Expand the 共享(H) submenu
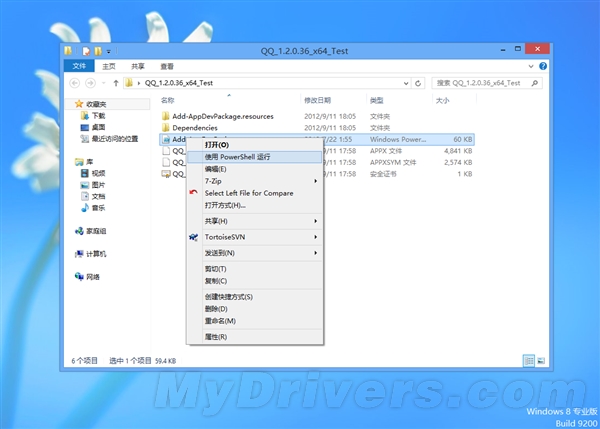Screen dimensions: 600x429 click(x=316, y=221)
